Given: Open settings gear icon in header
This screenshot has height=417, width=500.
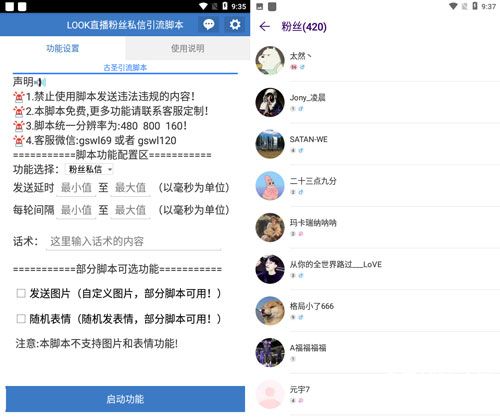Looking at the screenshot, I should tap(235, 24).
